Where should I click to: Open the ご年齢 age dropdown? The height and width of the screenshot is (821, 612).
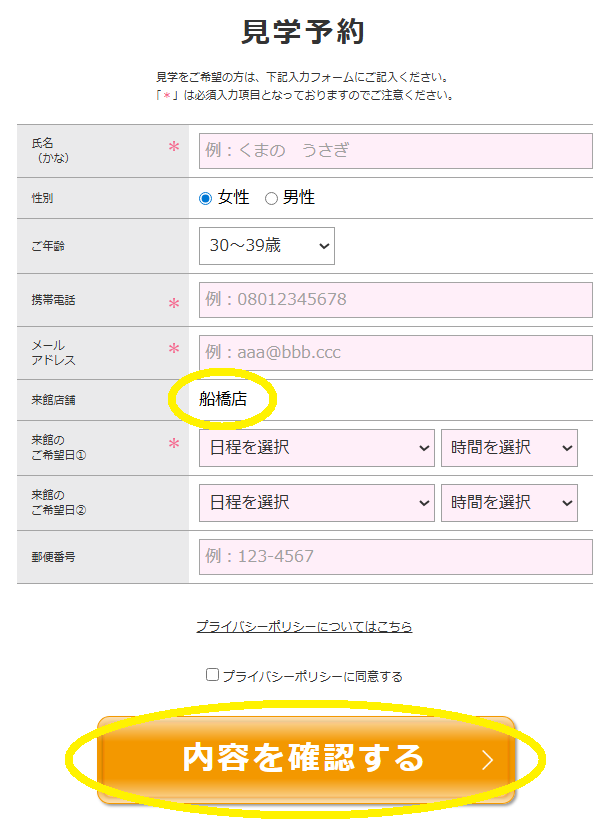pyautogui.click(x=267, y=246)
